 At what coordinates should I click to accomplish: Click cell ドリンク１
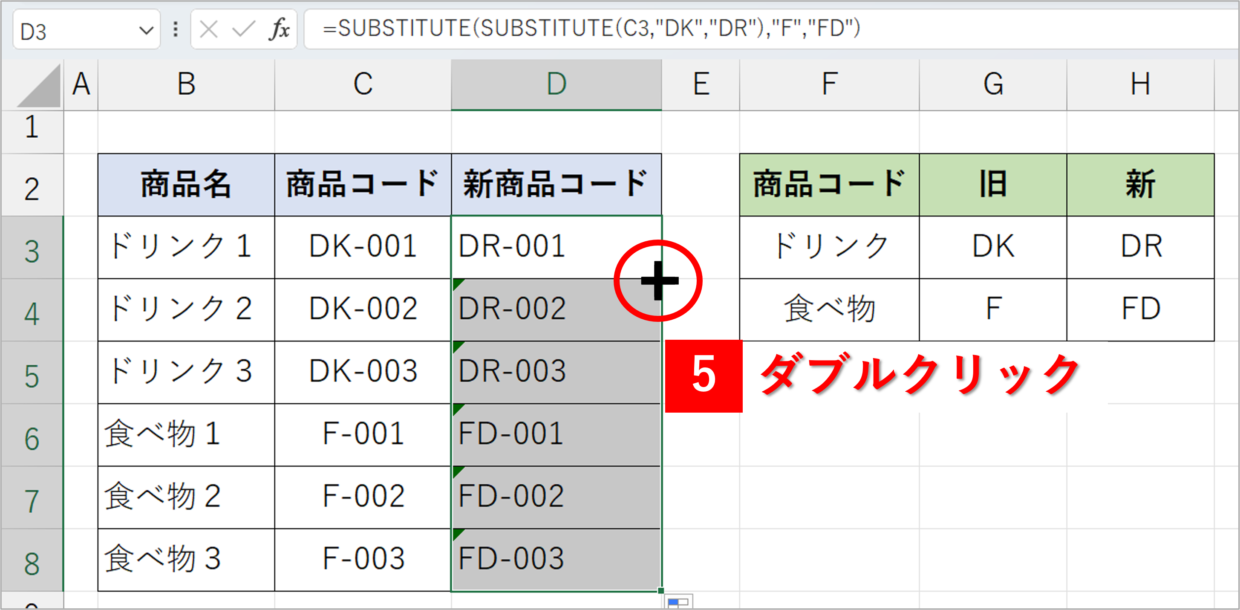[186, 248]
